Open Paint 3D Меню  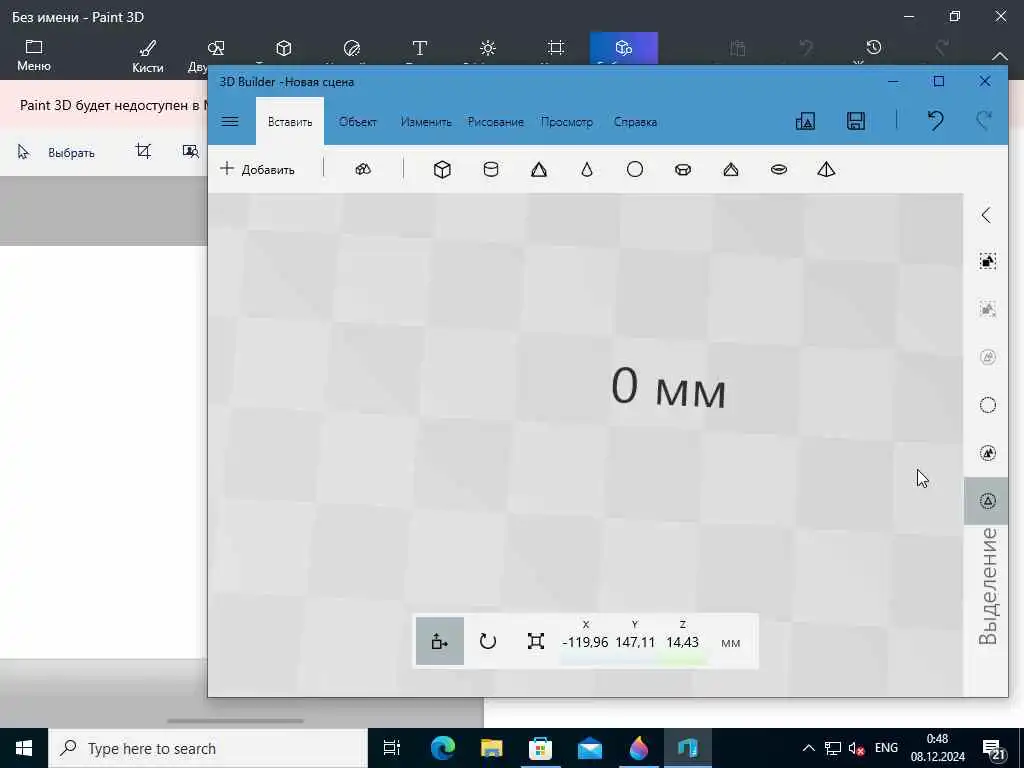[34, 56]
